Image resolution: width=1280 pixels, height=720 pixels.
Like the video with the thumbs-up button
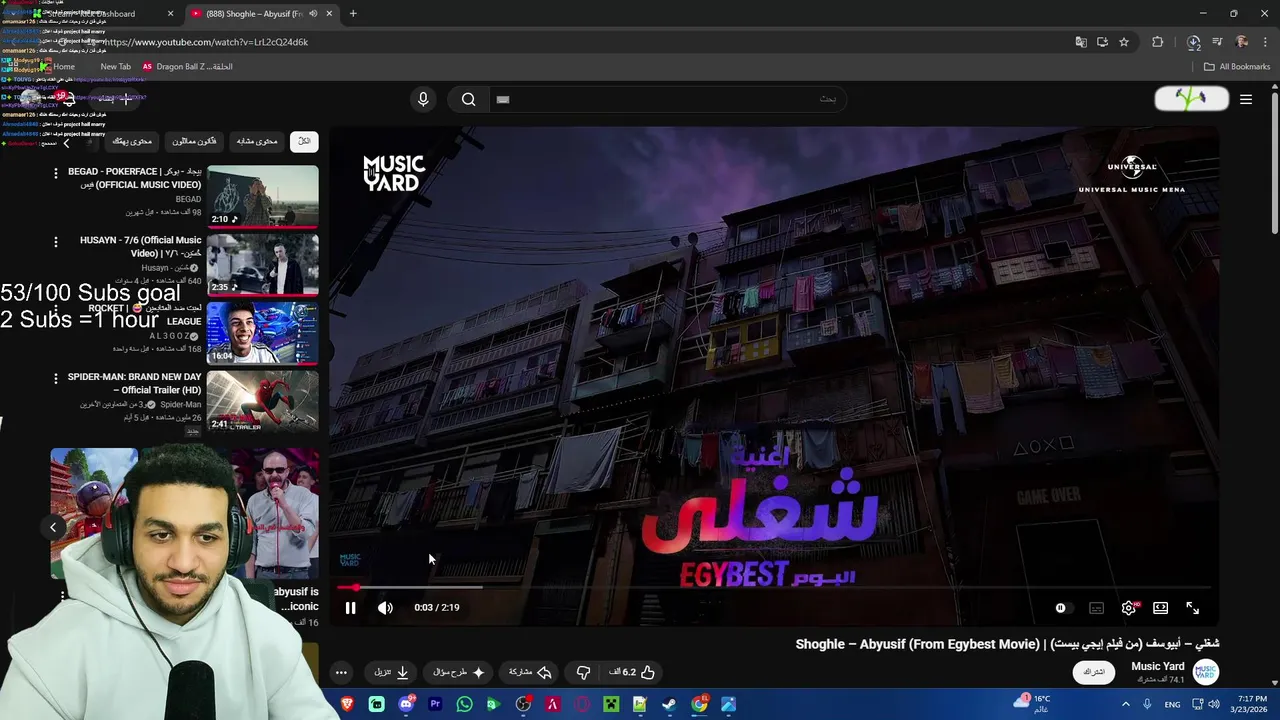pos(632,672)
